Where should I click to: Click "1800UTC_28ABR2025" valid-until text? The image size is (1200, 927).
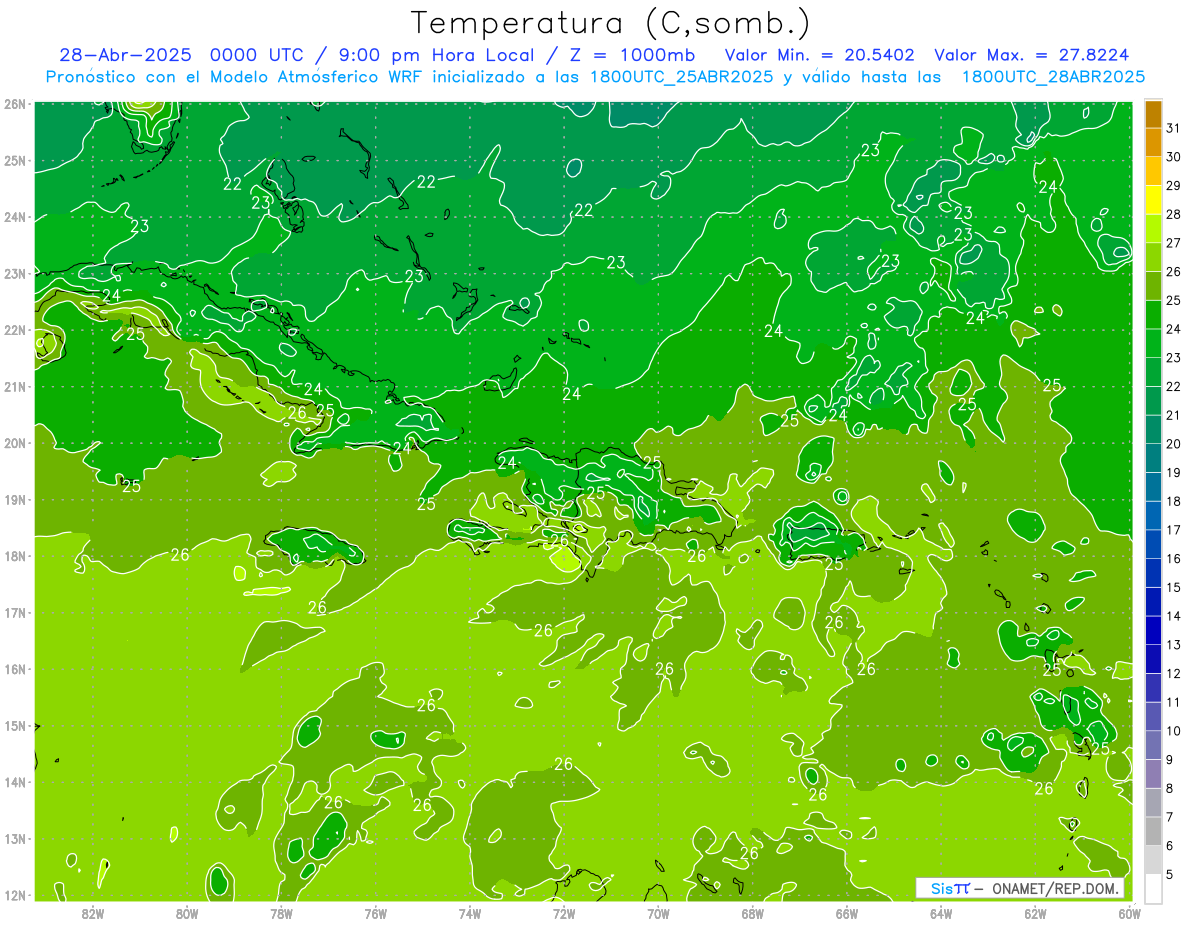click(1053, 77)
